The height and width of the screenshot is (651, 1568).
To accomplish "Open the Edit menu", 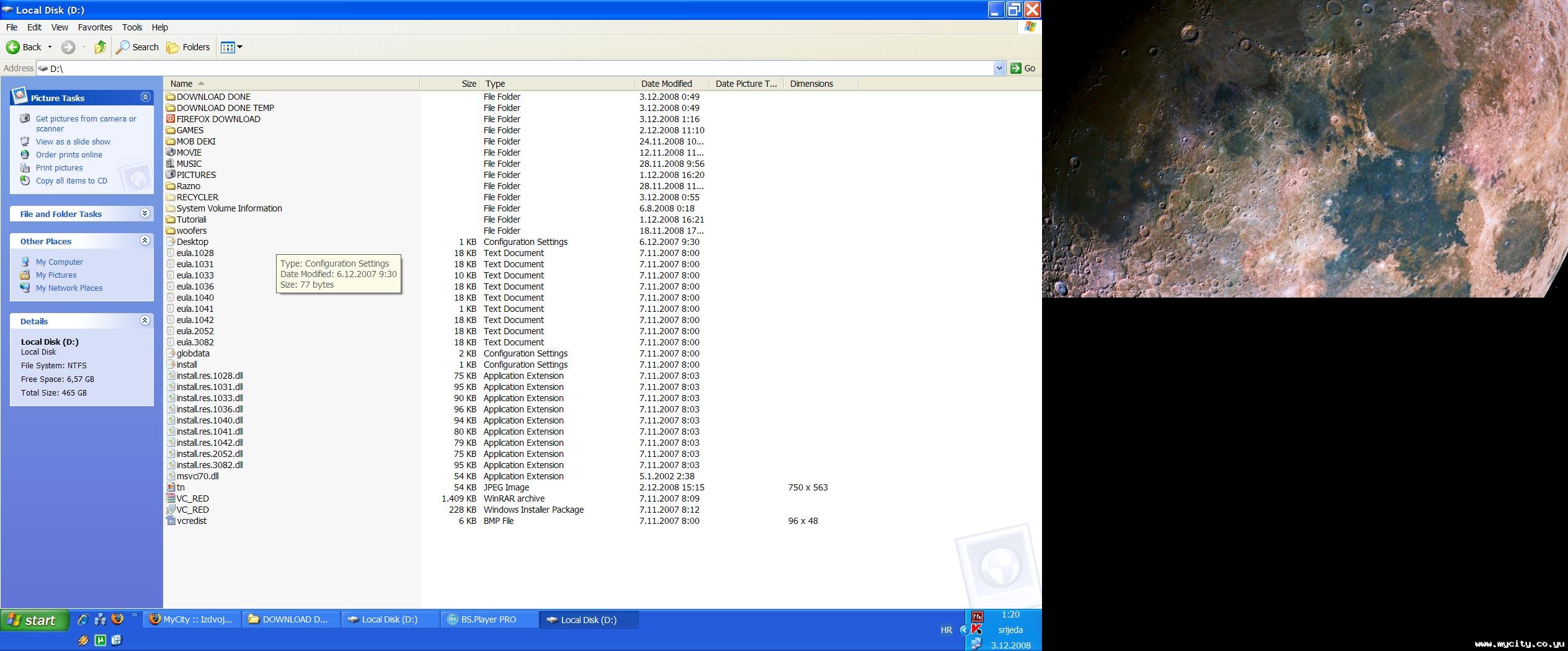I will (x=34, y=27).
